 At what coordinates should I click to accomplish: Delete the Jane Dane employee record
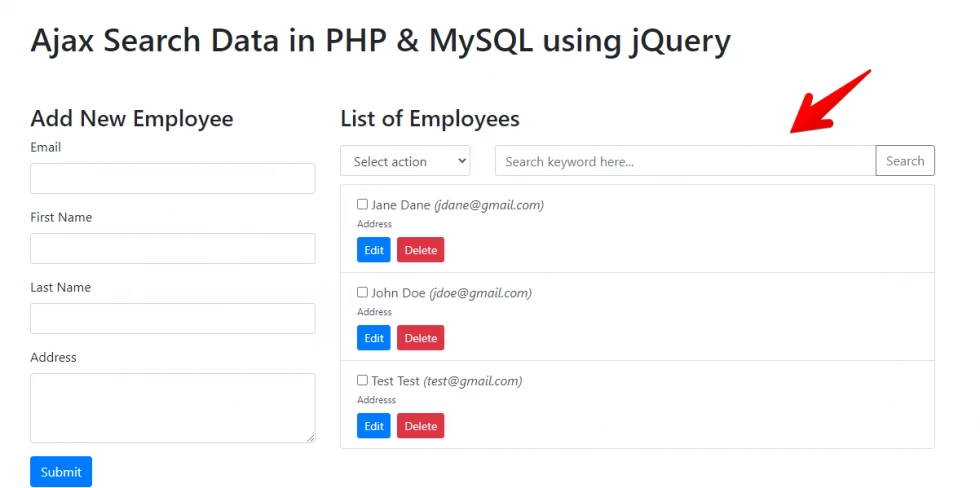[421, 250]
